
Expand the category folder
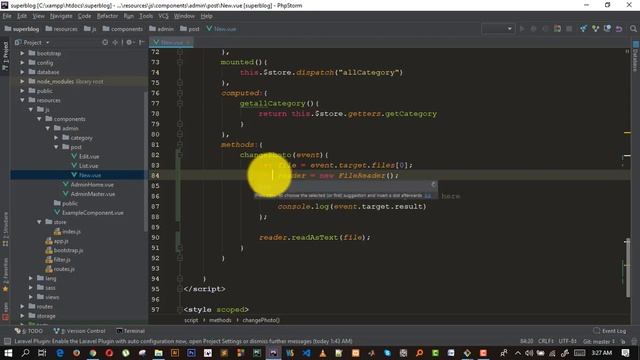56,138
